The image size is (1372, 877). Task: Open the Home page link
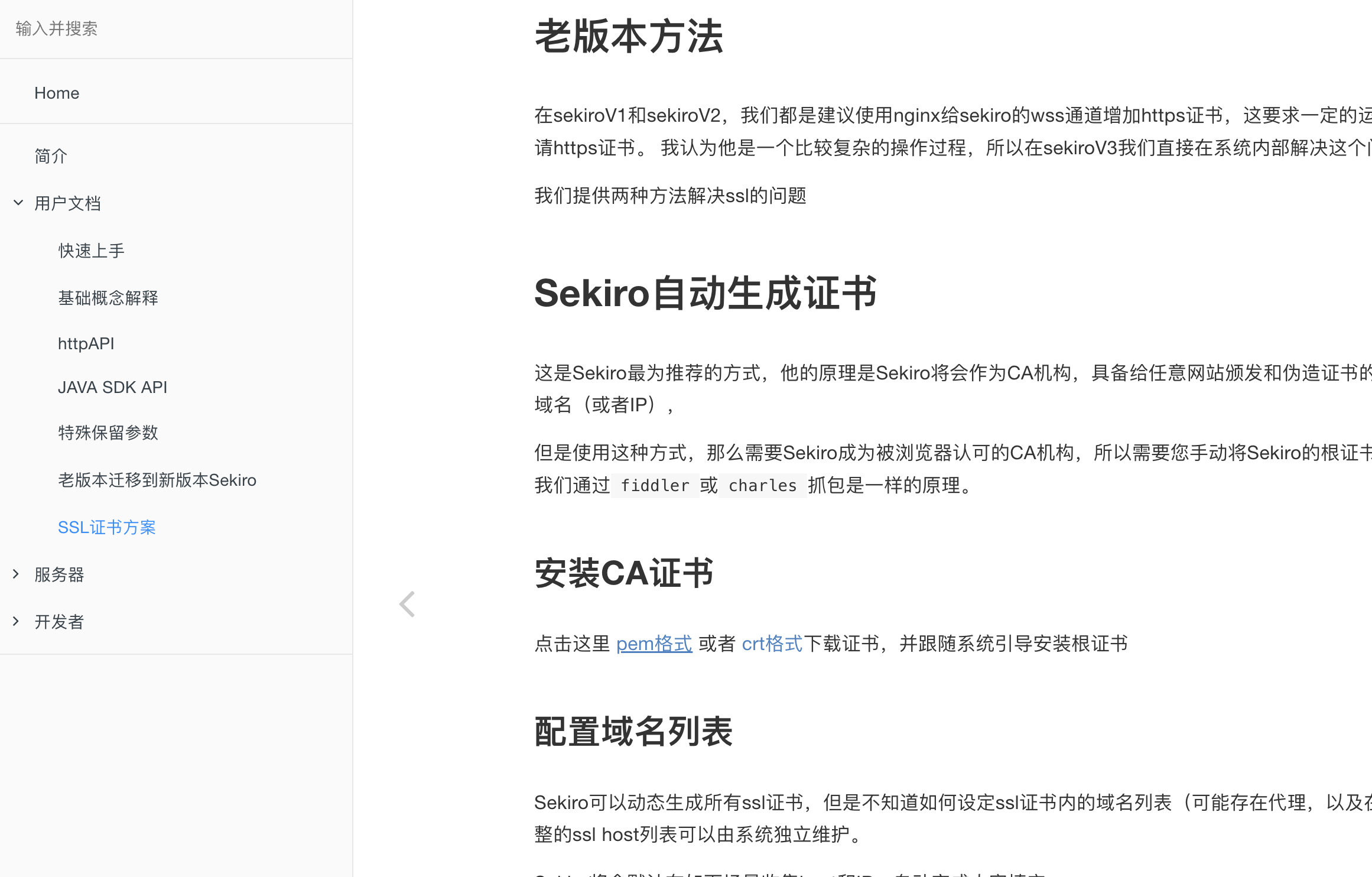[57, 93]
